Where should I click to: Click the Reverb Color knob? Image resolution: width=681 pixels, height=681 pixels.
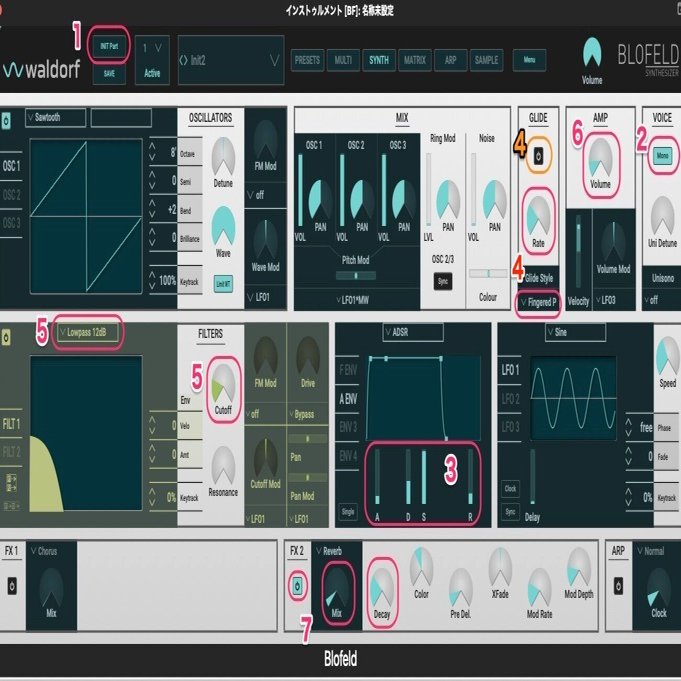(x=421, y=567)
